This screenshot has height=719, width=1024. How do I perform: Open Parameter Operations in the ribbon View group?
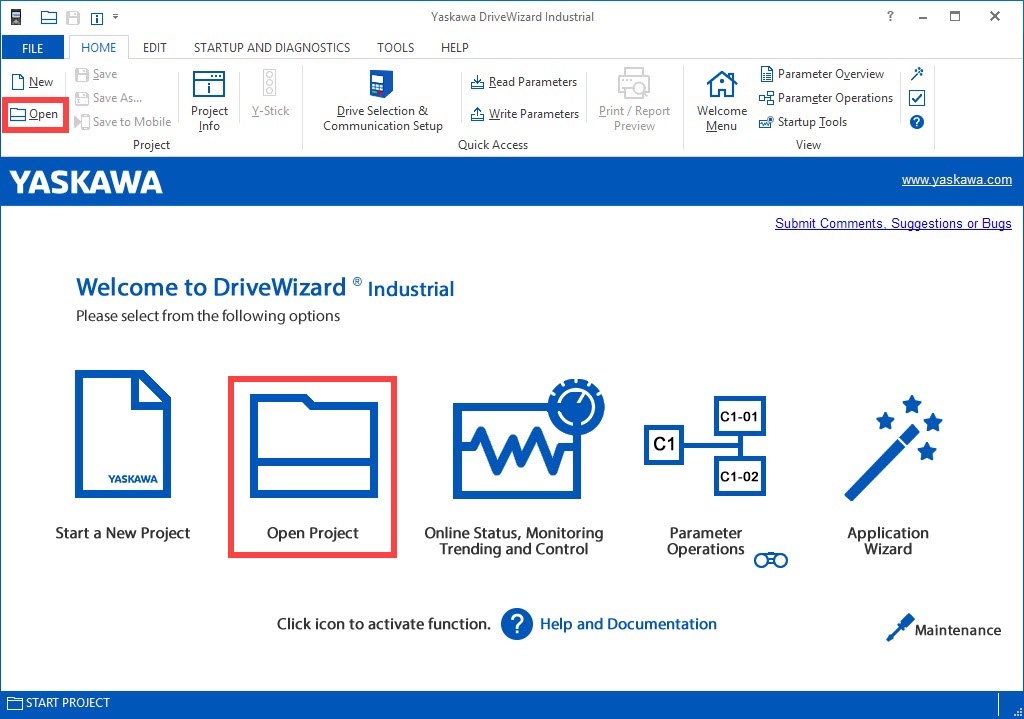[x=825, y=98]
